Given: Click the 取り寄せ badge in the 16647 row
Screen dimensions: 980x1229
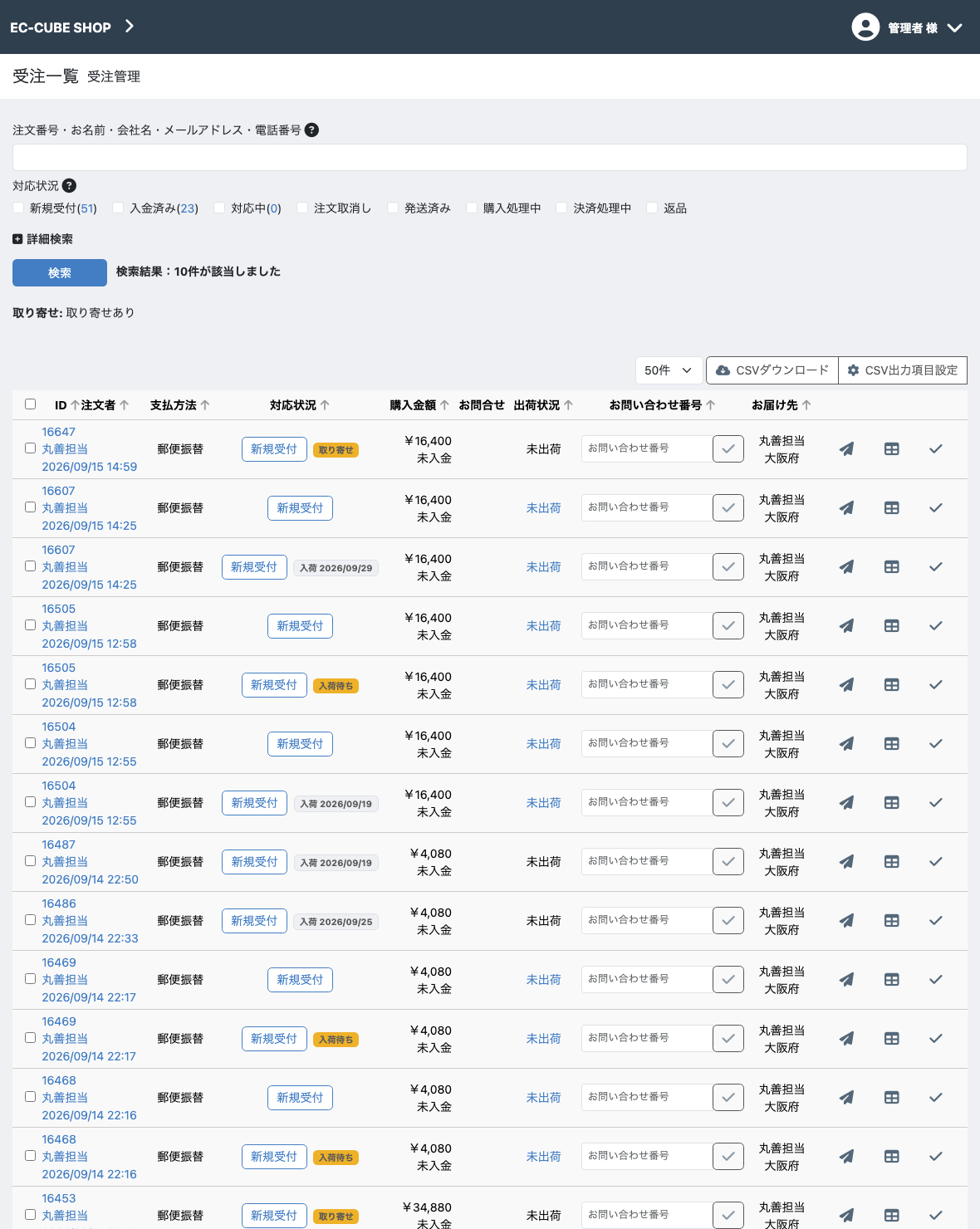Looking at the screenshot, I should point(336,450).
